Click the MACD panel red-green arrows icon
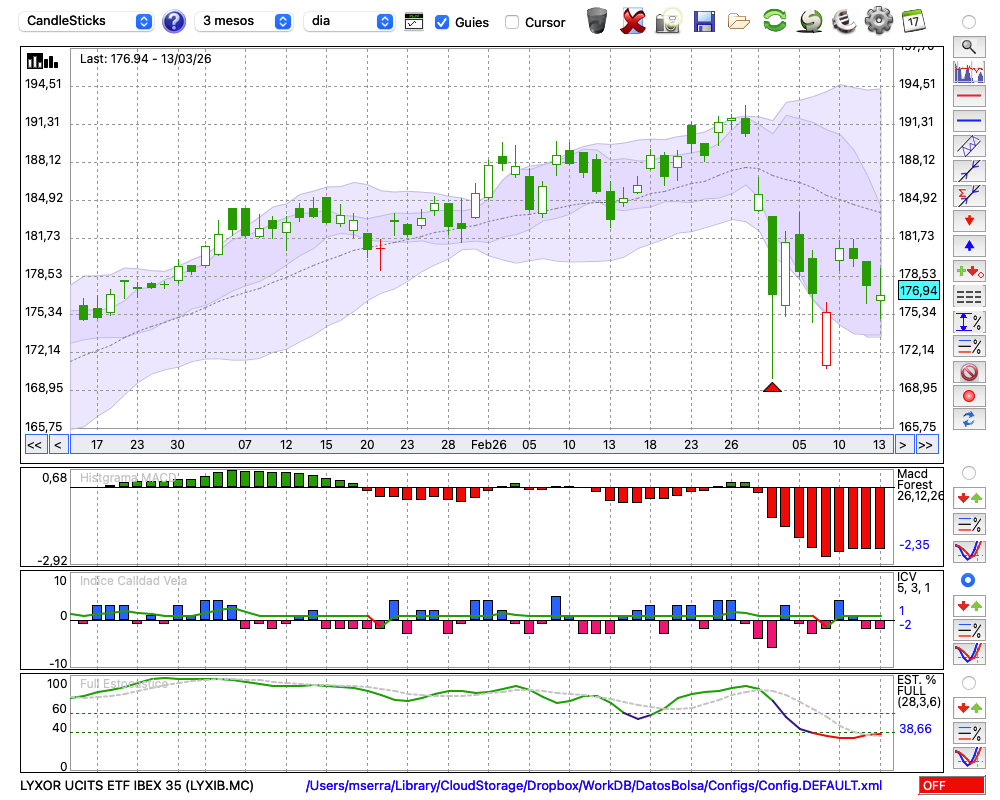1000x800 pixels. (x=969, y=498)
